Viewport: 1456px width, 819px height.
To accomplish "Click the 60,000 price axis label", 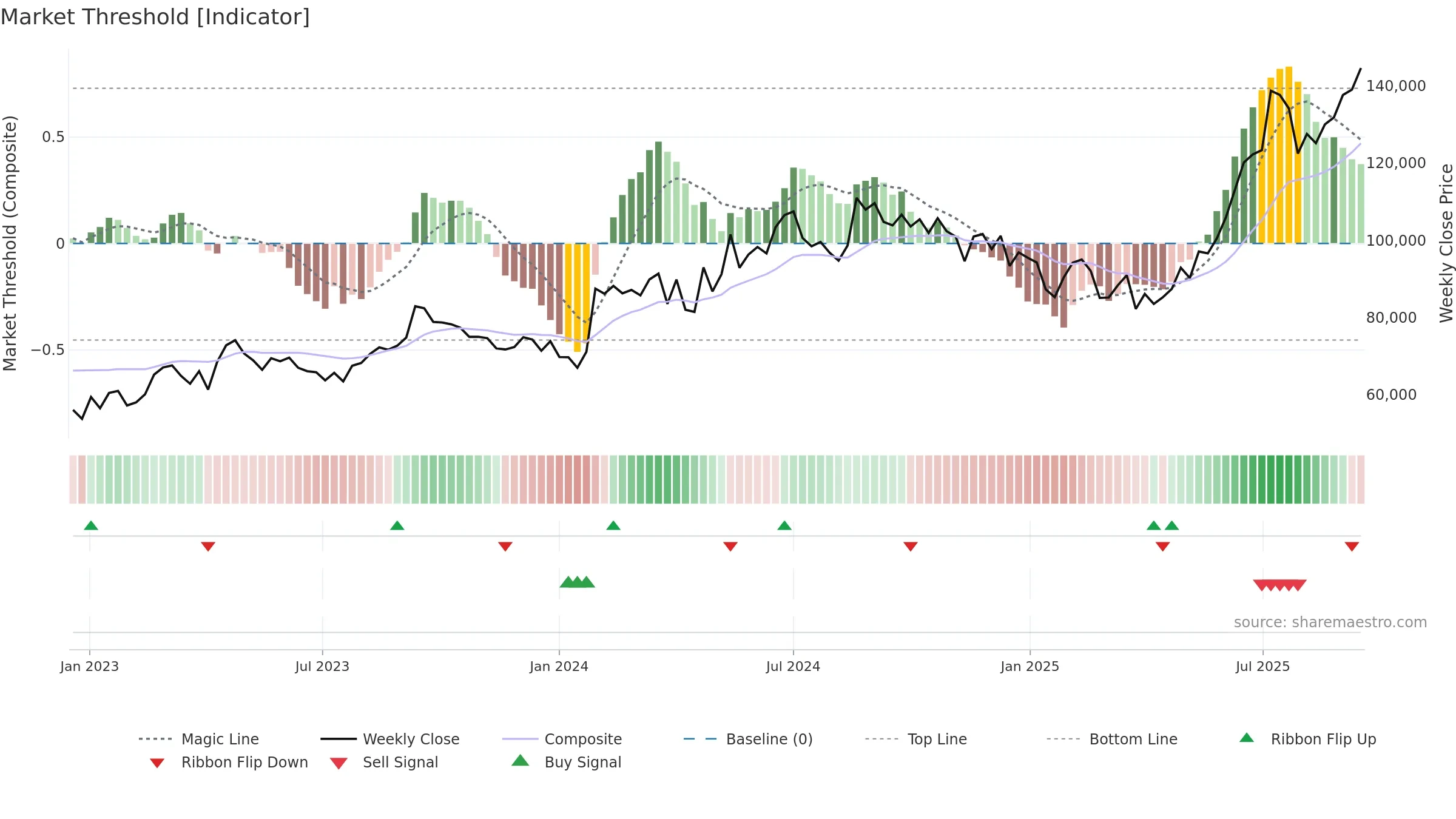I will [1391, 395].
